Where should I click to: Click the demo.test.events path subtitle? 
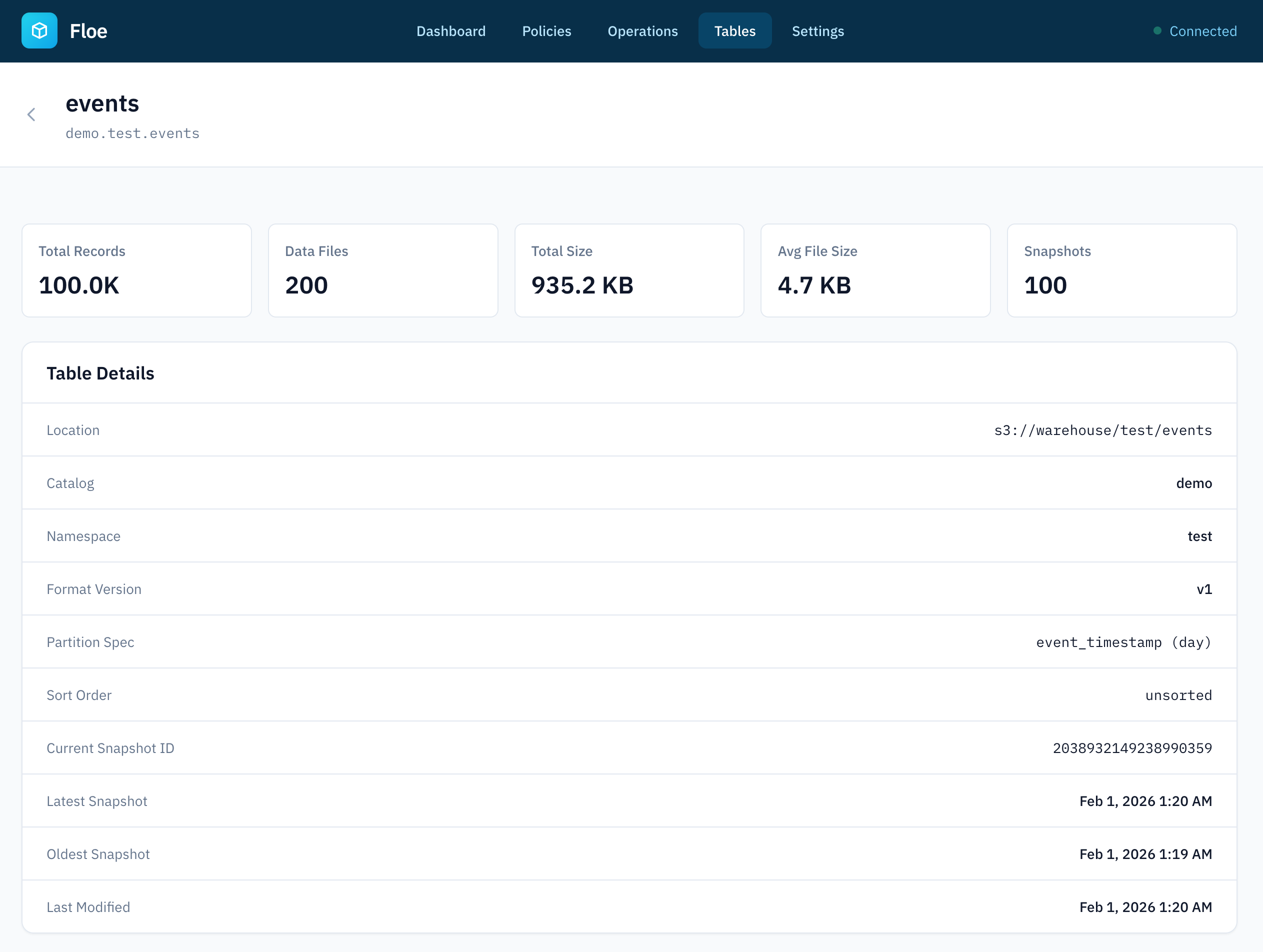(132, 133)
